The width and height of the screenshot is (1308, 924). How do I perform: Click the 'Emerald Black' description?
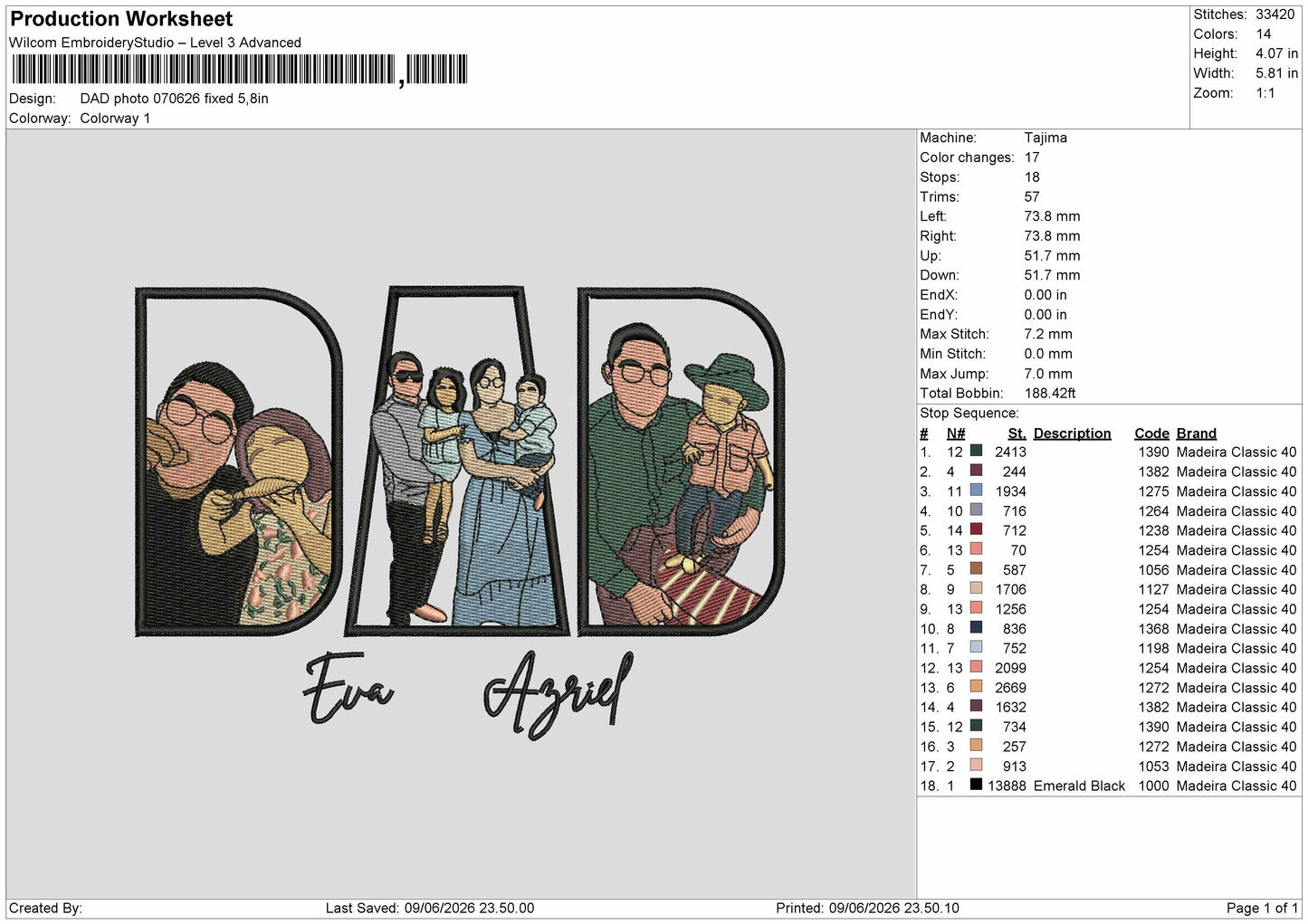click(x=1079, y=786)
